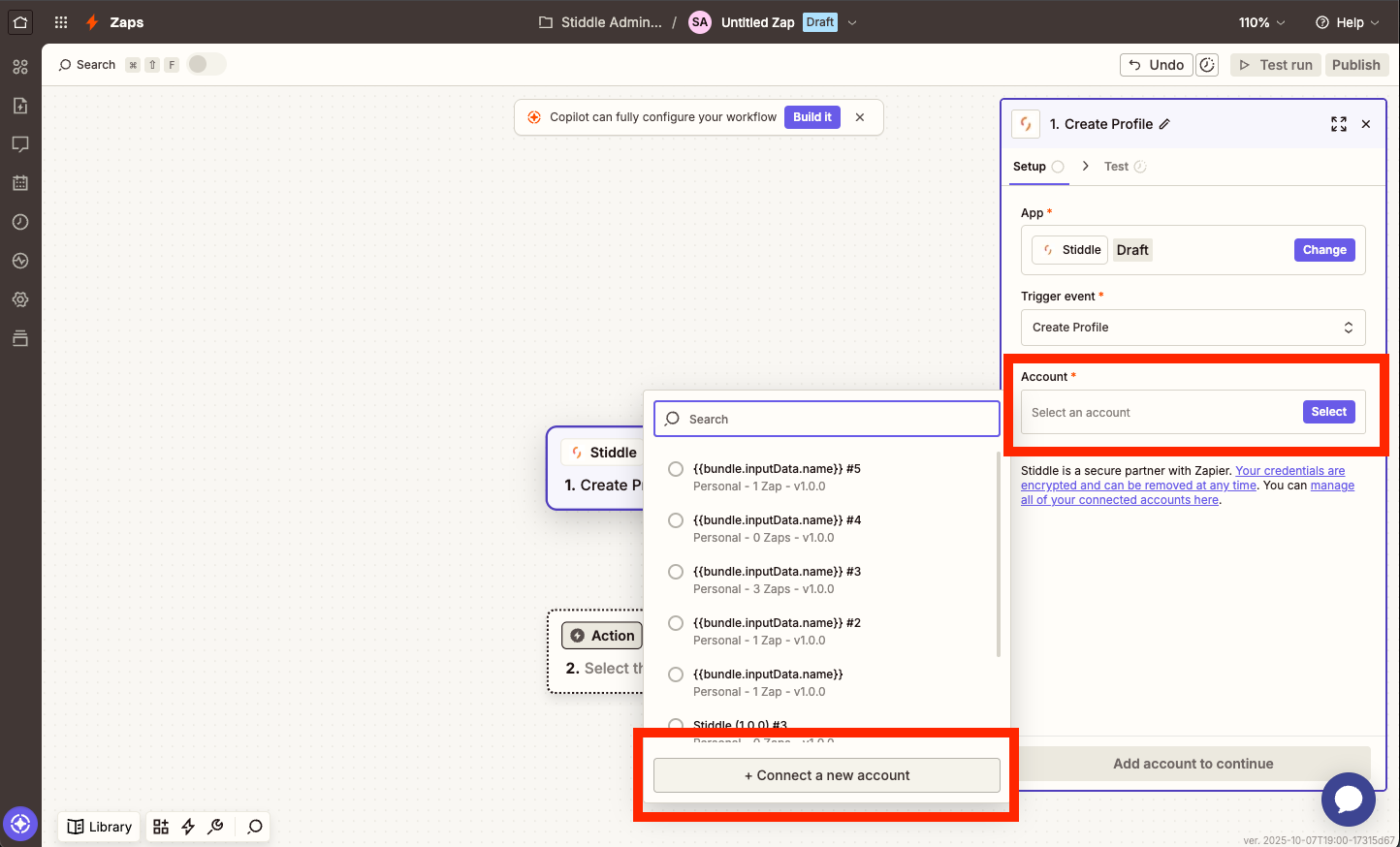
Task: Select the {{bundle.inputData.name}} #5 account radio button
Action: tap(676, 469)
